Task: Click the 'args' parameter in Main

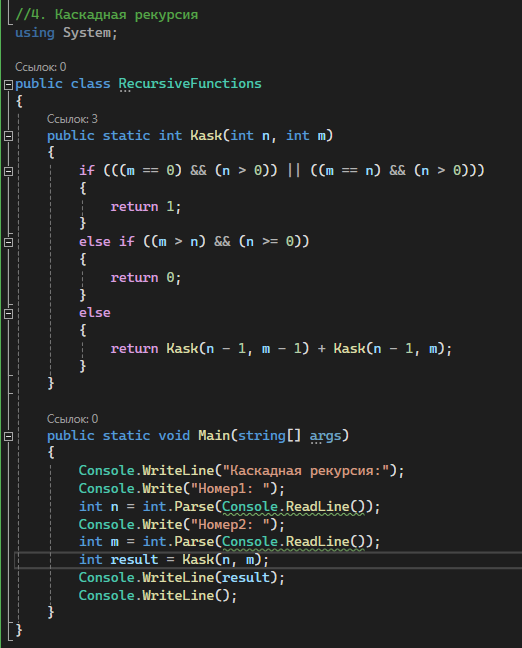Action: [x=325, y=436]
